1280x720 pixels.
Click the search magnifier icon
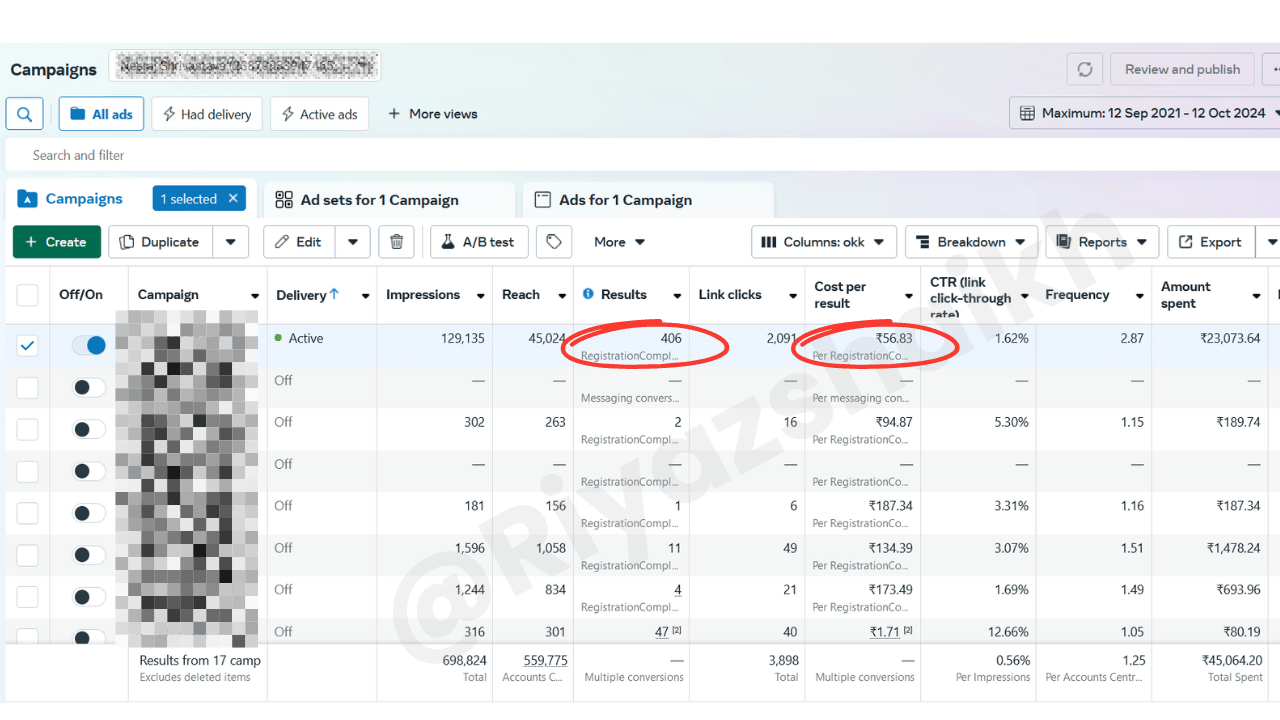[x=25, y=114]
